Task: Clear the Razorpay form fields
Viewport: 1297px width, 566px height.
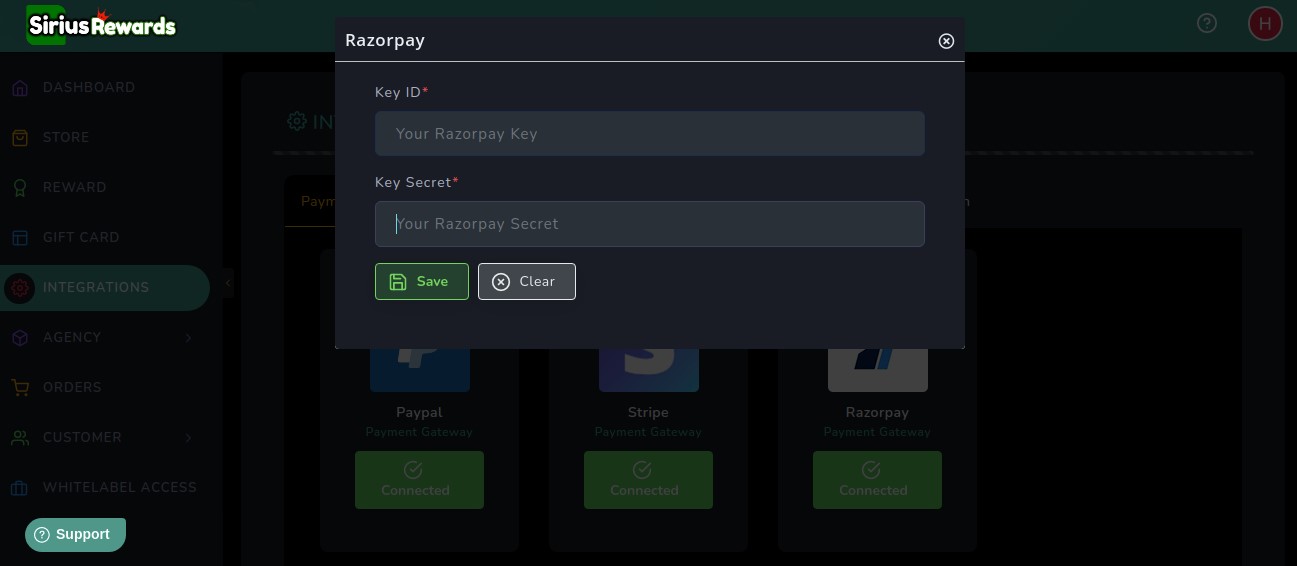Action: 527,281
